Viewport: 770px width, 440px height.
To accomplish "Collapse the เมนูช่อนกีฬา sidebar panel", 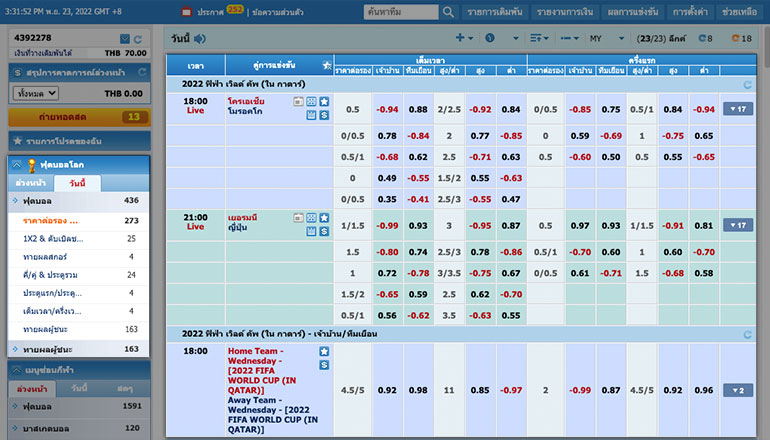I will [x=17, y=370].
